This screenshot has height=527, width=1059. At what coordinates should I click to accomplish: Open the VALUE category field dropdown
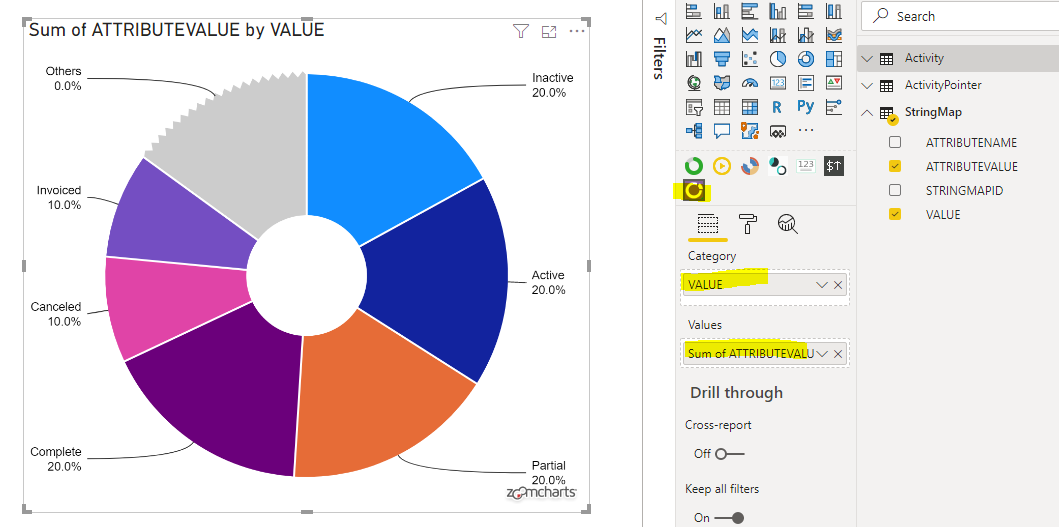click(821, 284)
